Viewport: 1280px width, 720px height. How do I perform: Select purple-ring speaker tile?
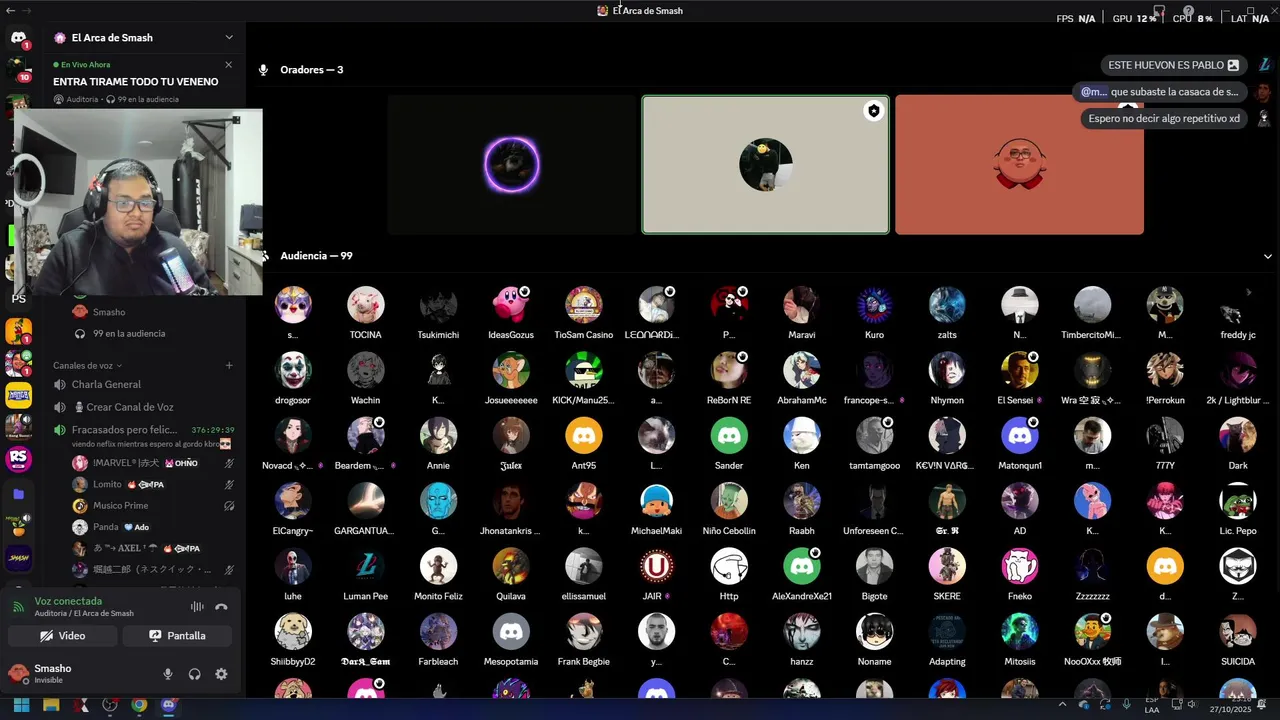point(511,165)
